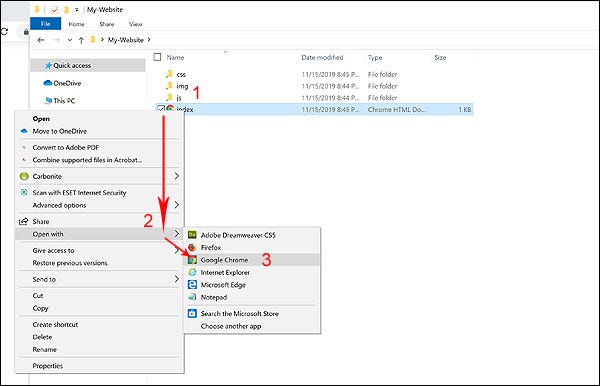This screenshot has height=386, width=600.
Task: Choose Firefox from the Open with submenu
Action: click(x=251, y=248)
